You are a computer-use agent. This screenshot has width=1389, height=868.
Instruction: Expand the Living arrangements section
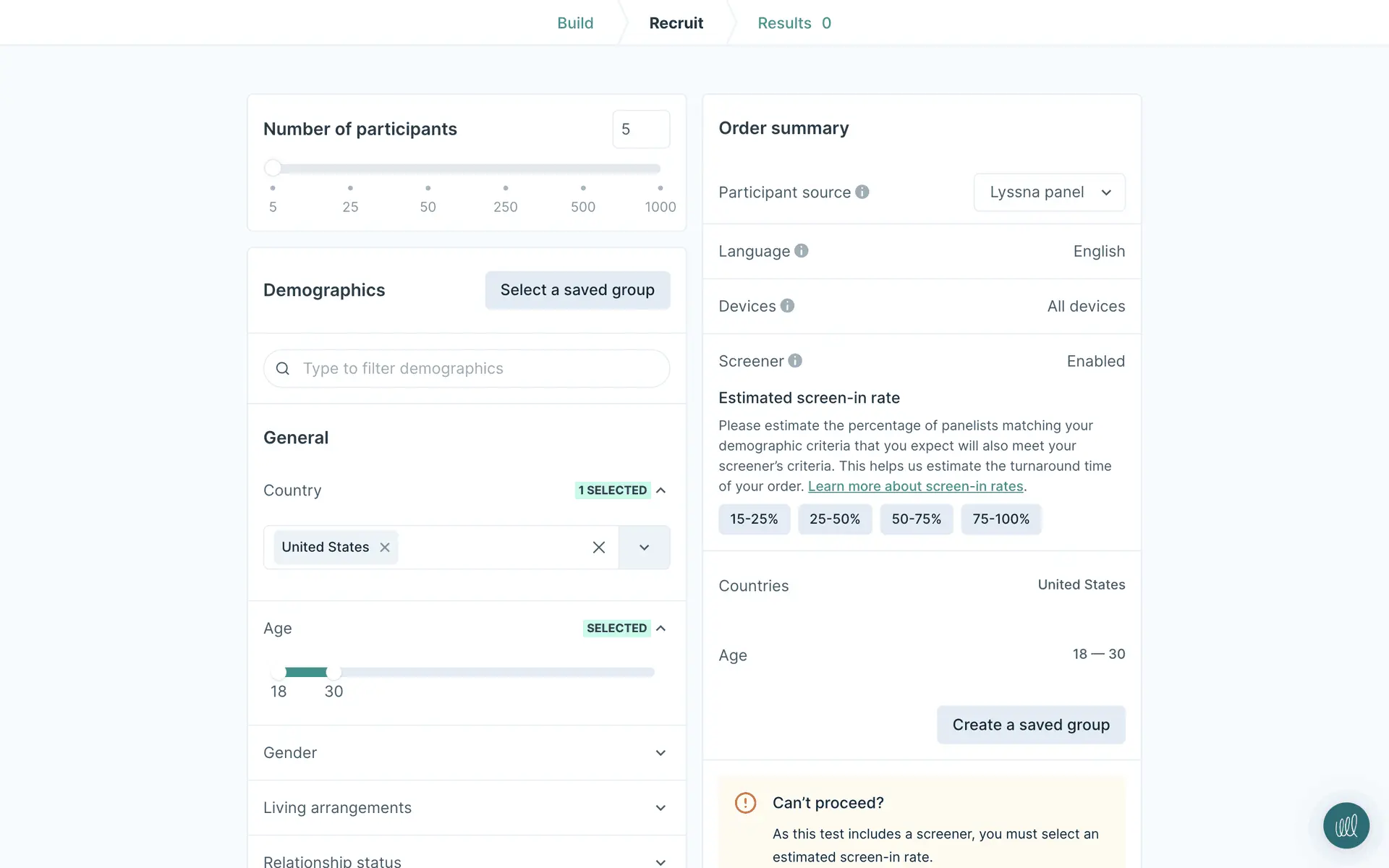click(x=660, y=808)
